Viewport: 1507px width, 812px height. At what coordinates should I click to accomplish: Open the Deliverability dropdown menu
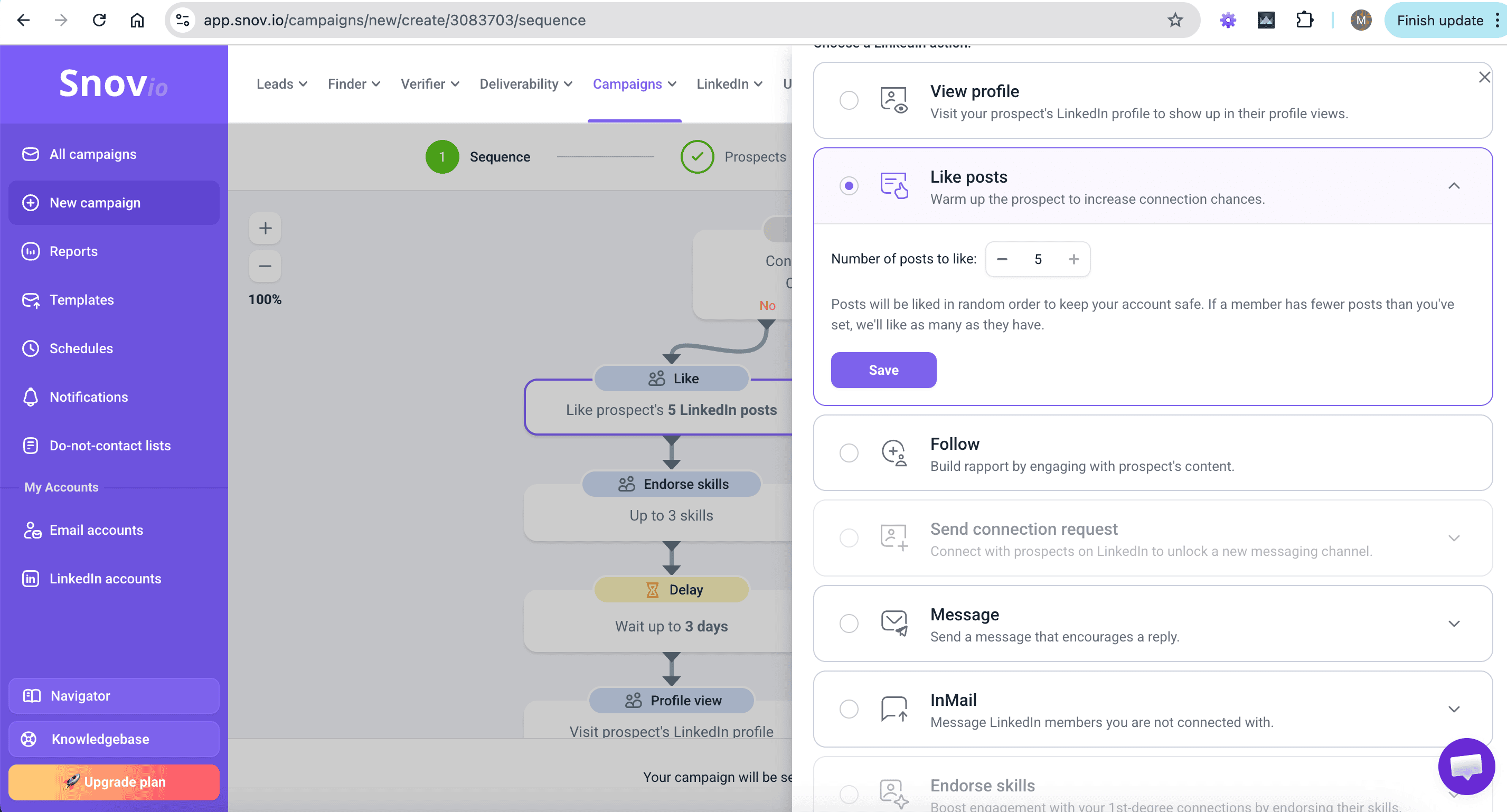pyautogui.click(x=526, y=83)
